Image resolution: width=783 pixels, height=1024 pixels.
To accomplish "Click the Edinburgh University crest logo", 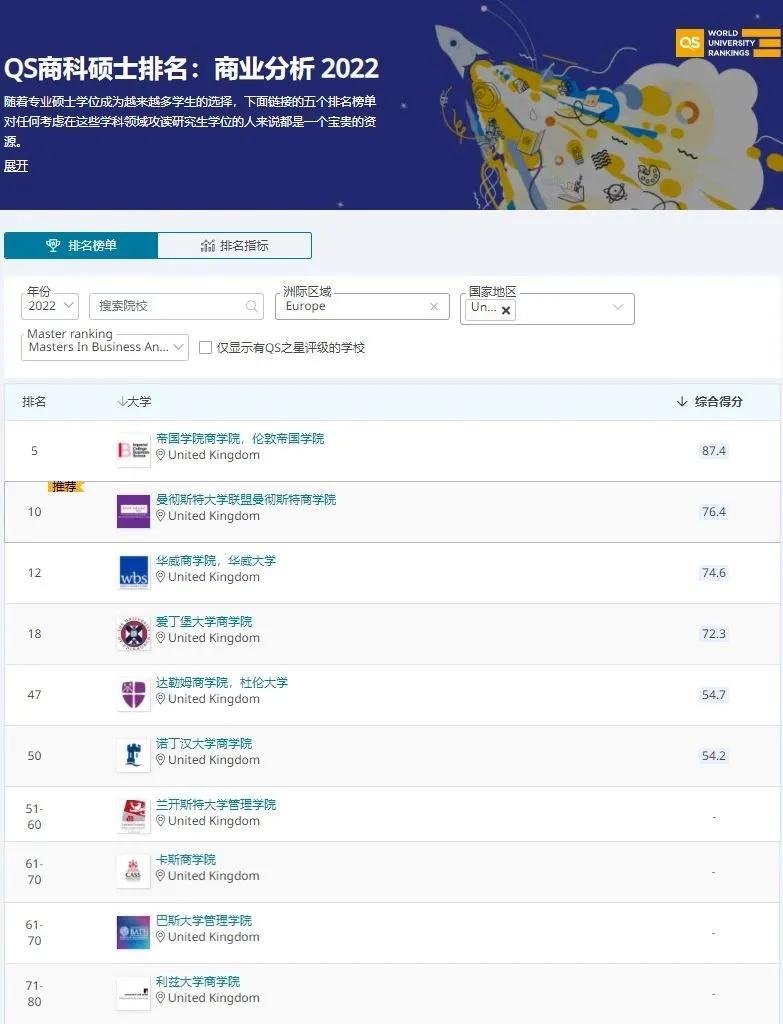I will click(133, 633).
